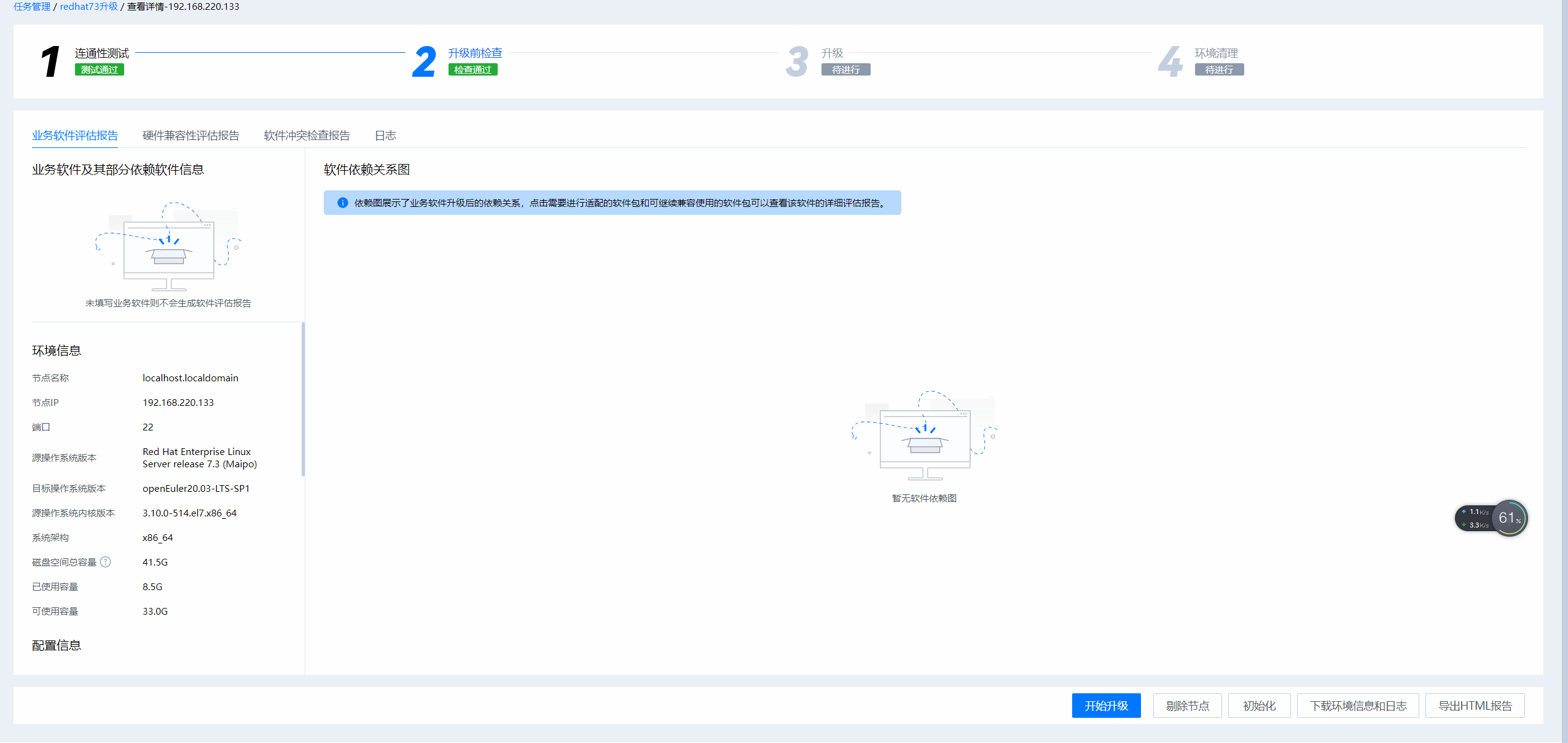
Task: Click the empty-box illustration in the dependency graph
Action: pyautogui.click(x=925, y=435)
